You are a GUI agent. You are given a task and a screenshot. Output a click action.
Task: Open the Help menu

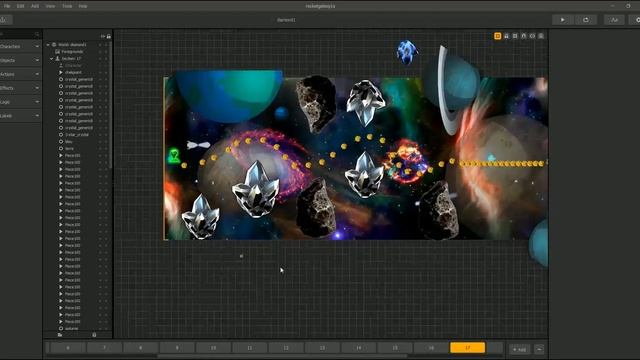point(83,6)
